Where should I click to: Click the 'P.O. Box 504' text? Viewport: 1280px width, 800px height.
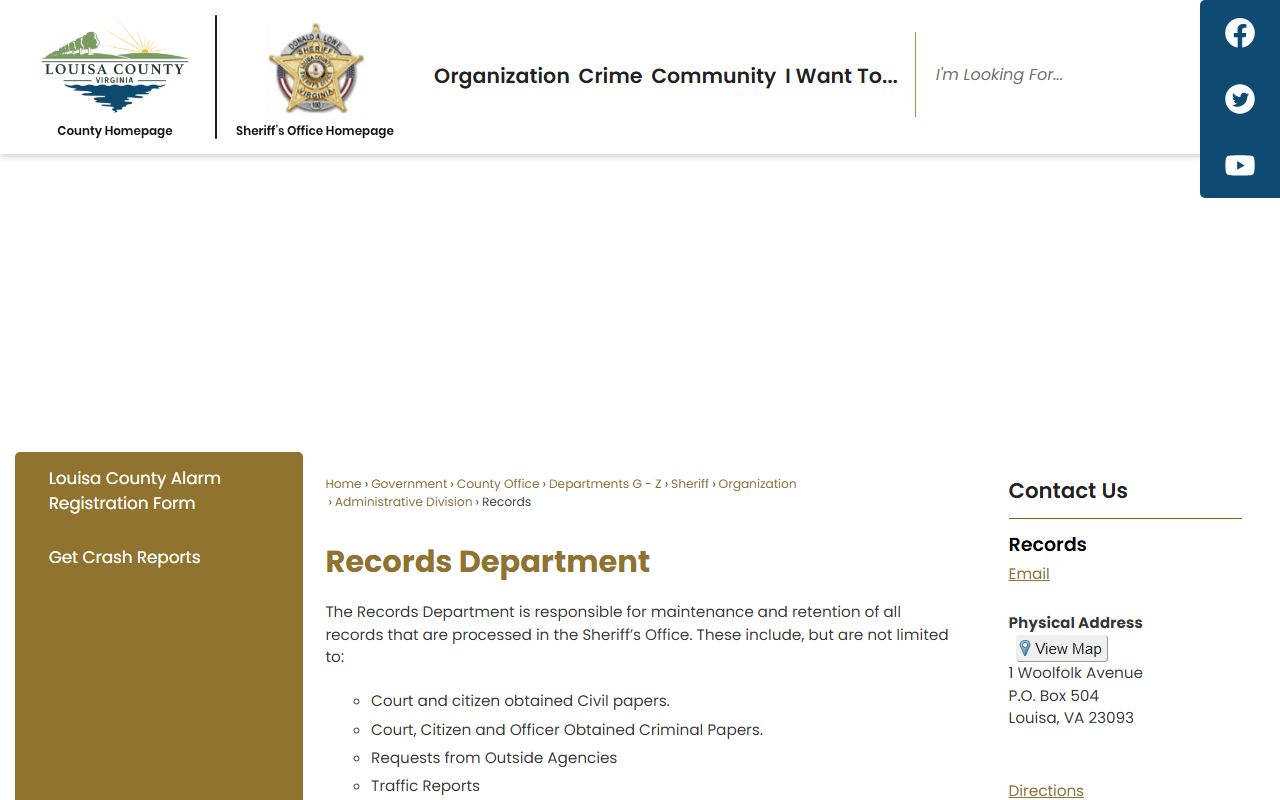click(1054, 696)
